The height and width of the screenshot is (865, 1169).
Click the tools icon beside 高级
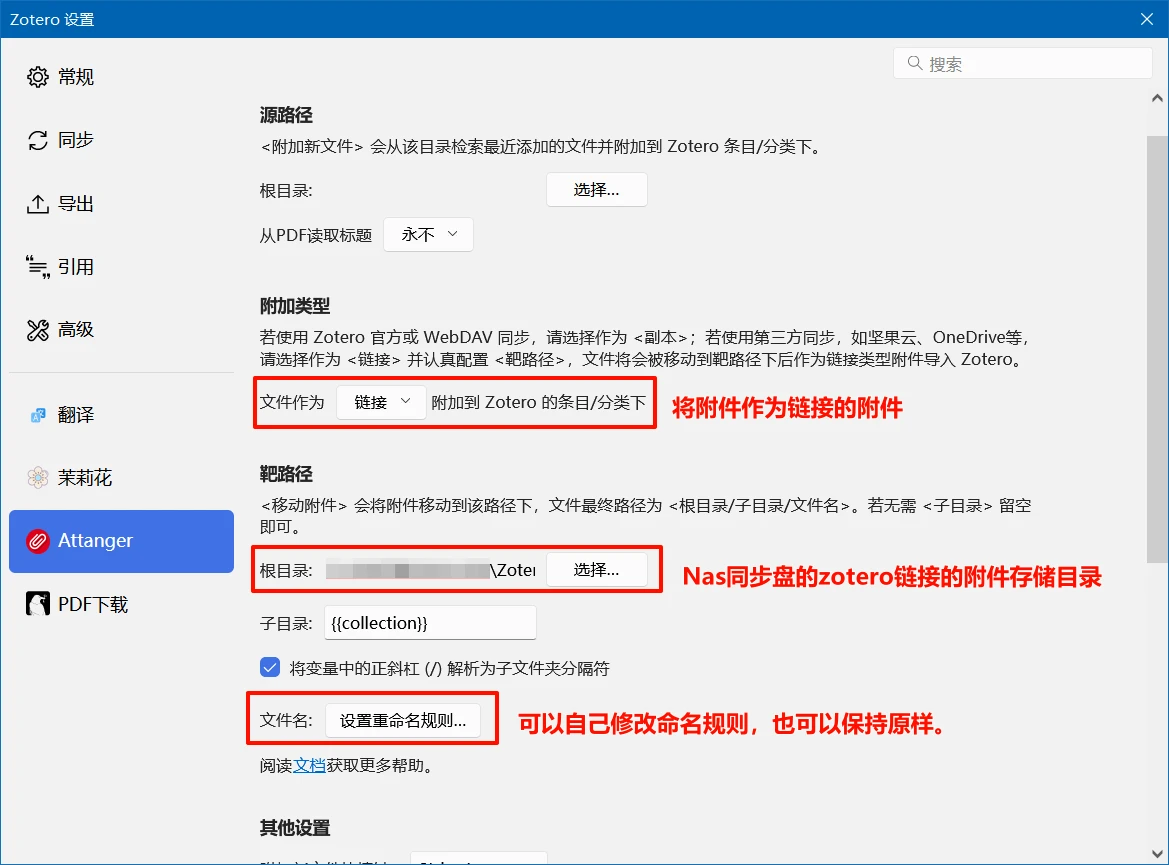pos(38,330)
